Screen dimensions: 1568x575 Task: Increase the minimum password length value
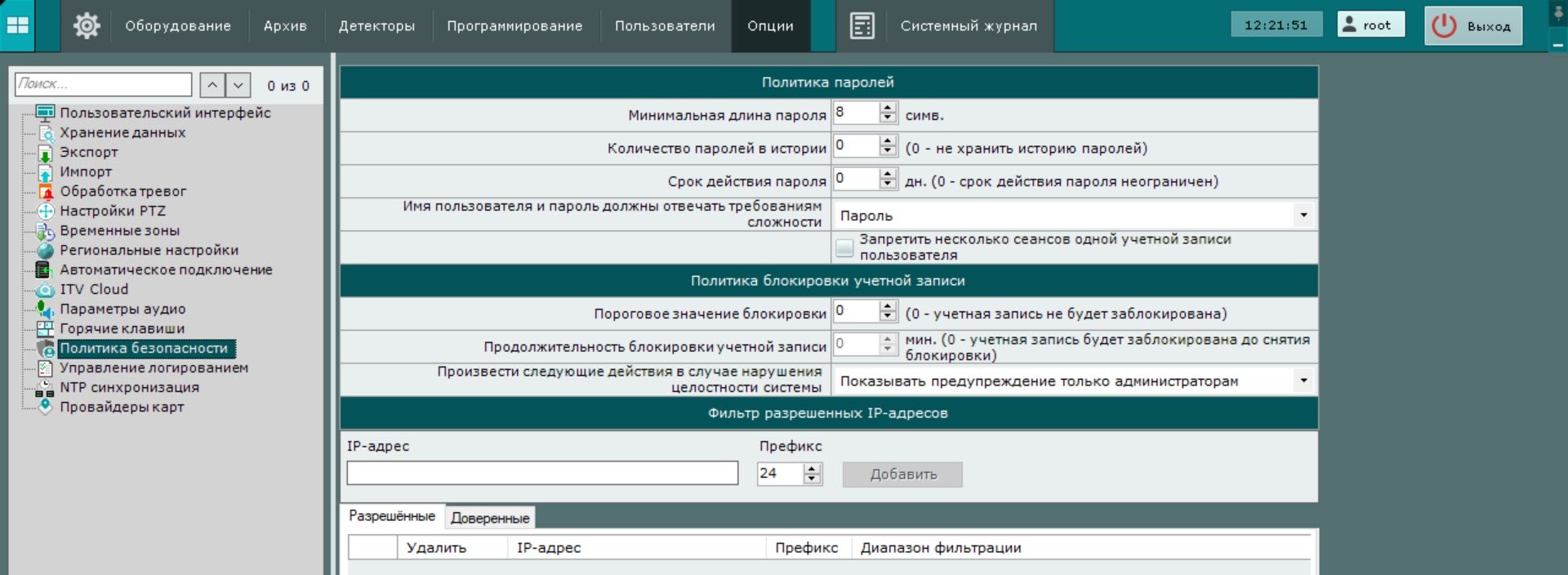[x=888, y=109]
